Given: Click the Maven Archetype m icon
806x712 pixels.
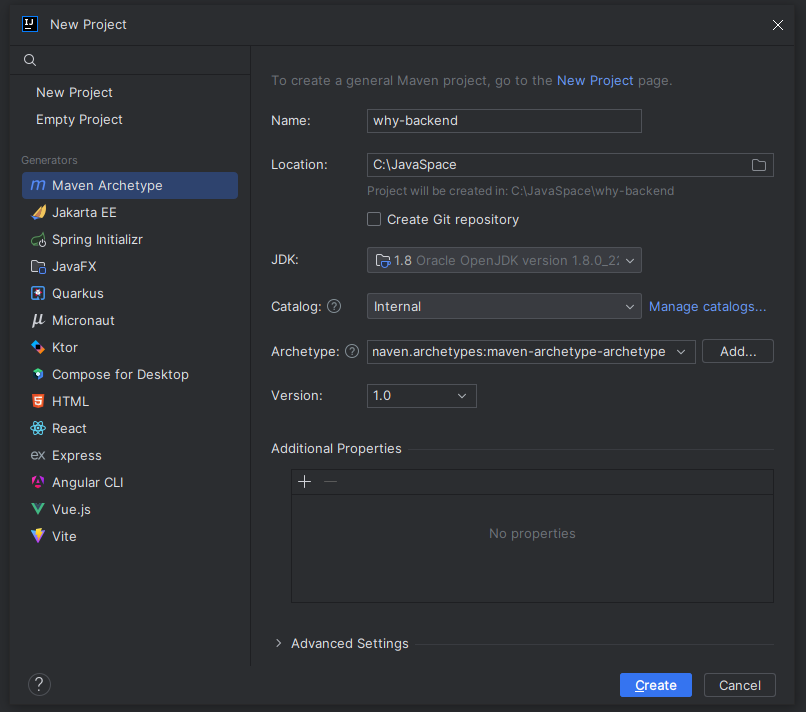Looking at the screenshot, I should [38, 185].
